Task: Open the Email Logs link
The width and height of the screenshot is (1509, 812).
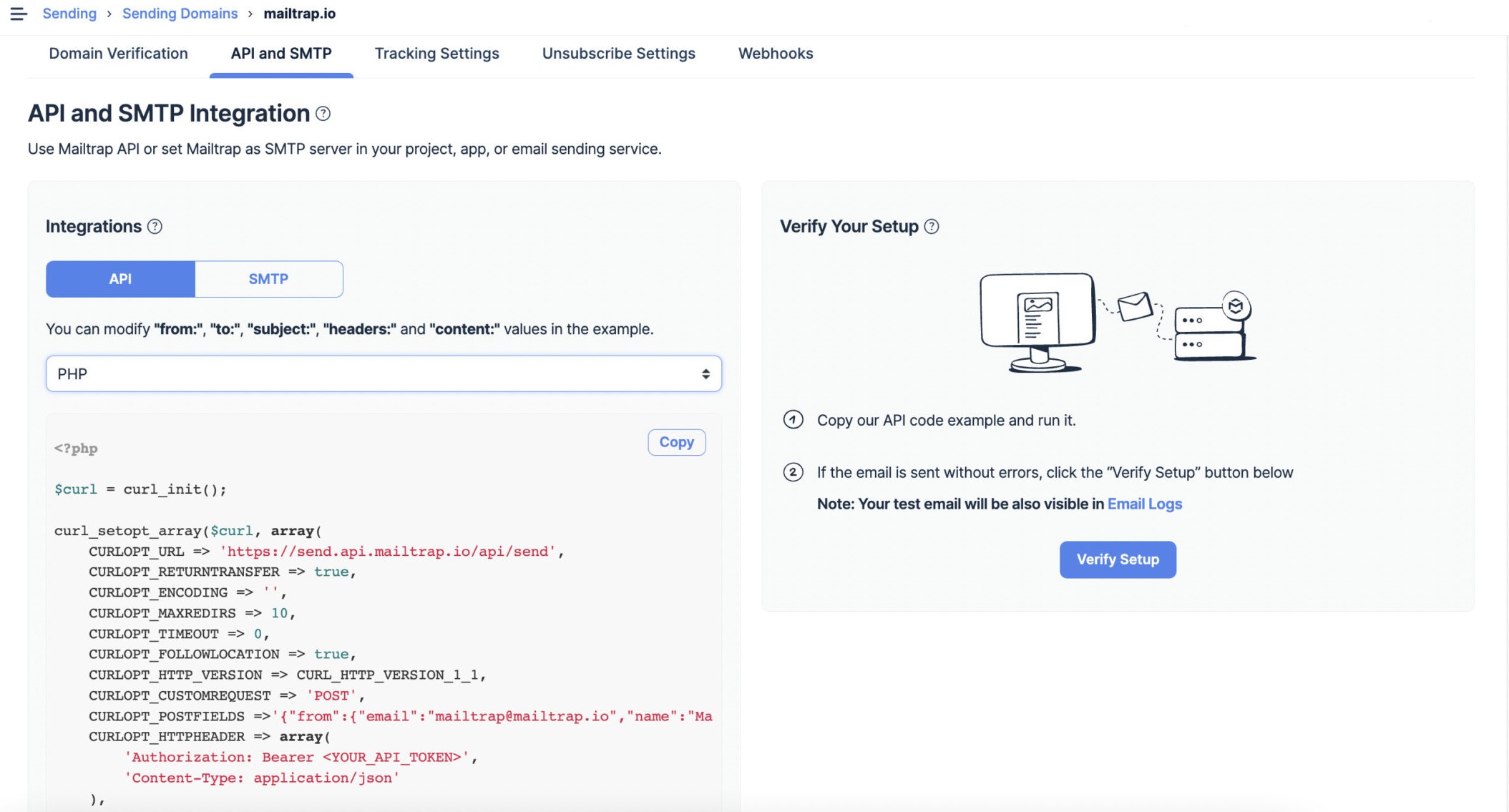Action: point(1144,504)
